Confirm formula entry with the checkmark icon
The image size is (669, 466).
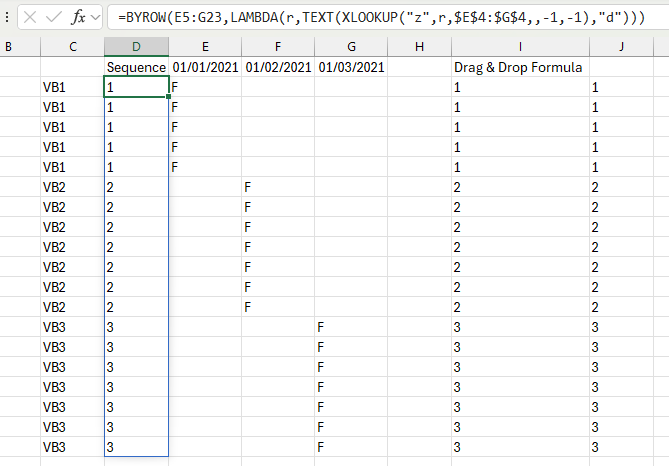(54, 17)
